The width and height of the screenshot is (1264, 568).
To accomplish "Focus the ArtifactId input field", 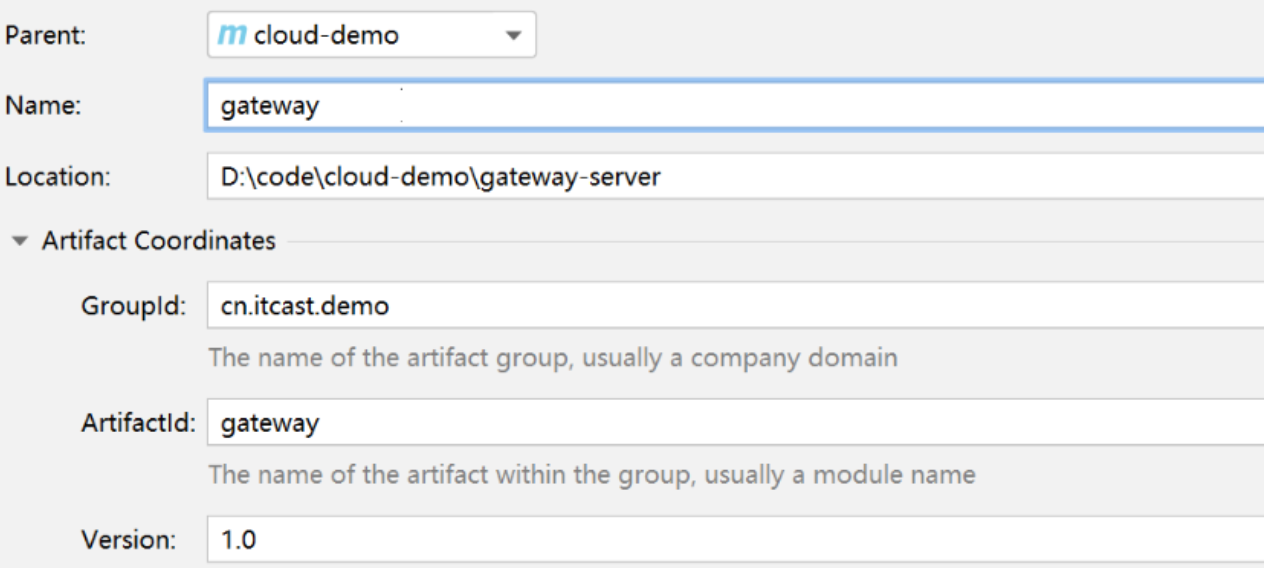I will click(700, 423).
